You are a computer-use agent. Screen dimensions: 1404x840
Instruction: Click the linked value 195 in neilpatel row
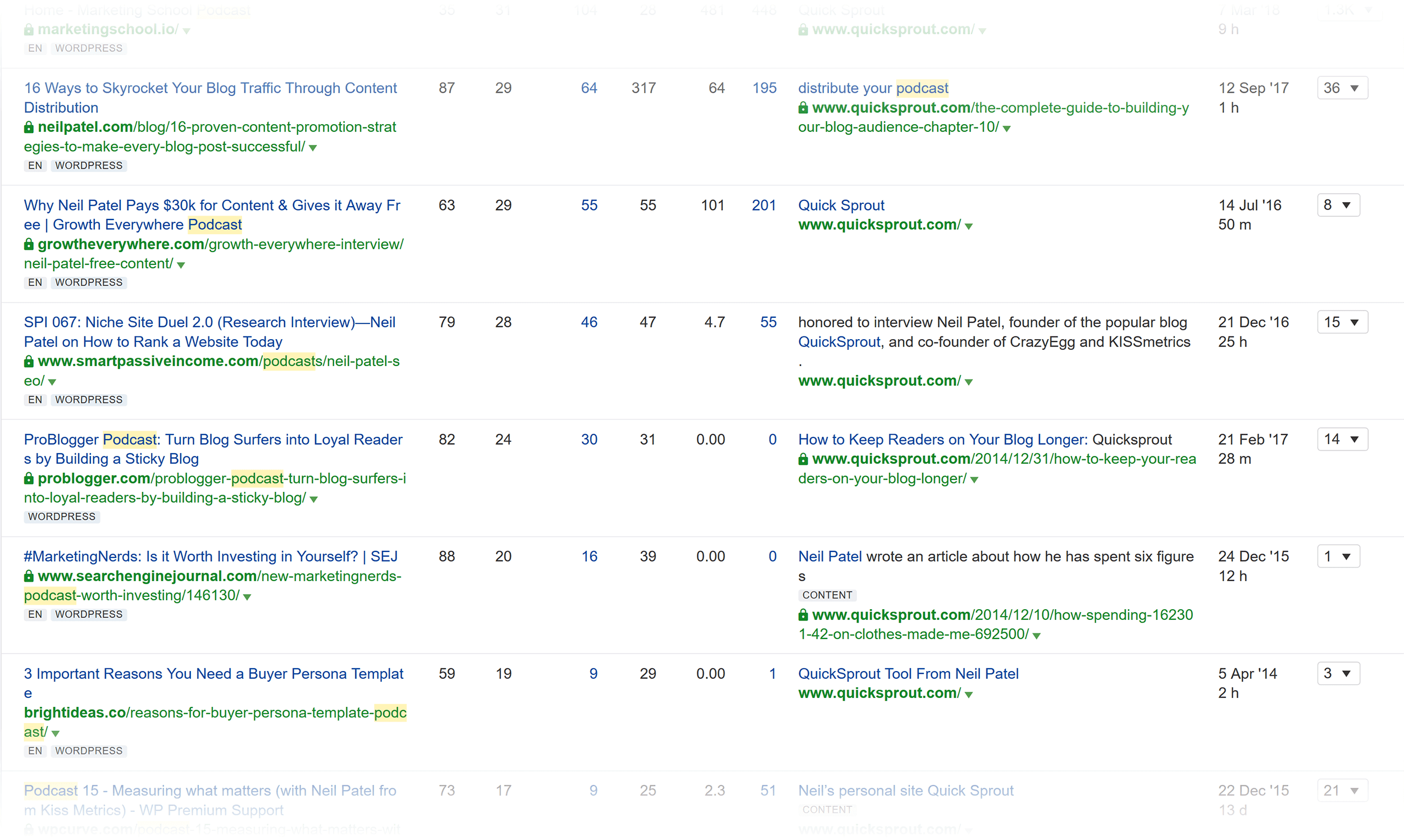coord(764,88)
